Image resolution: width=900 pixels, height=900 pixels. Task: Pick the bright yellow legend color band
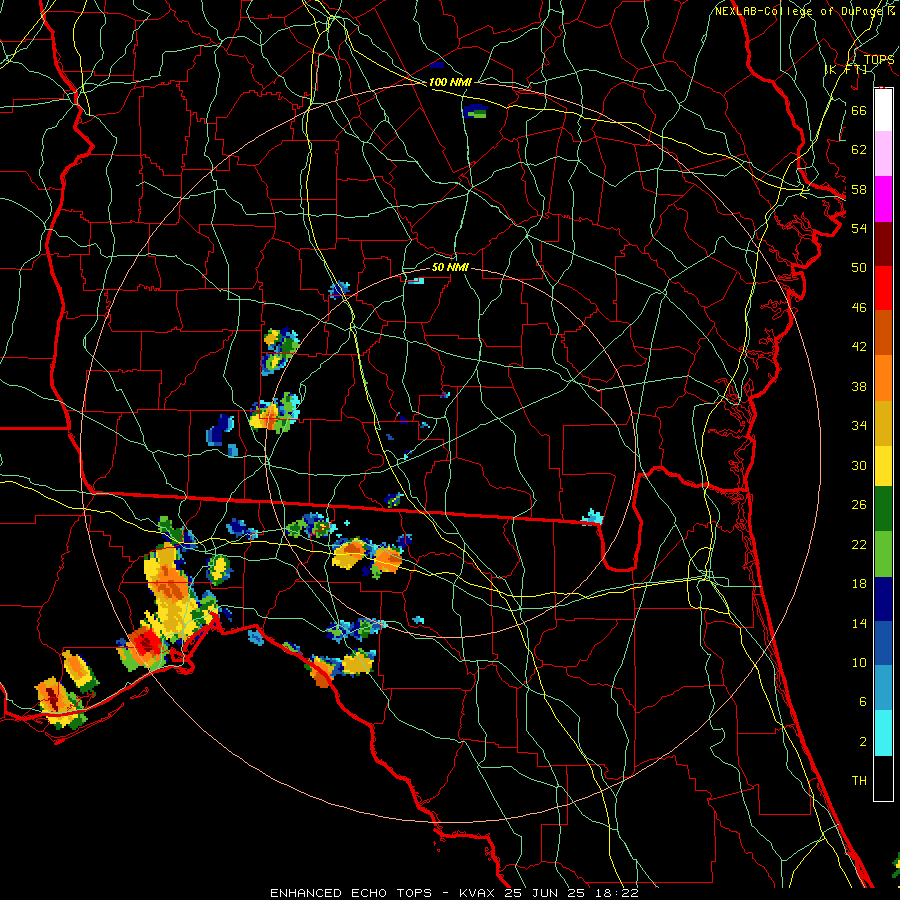[x=883, y=465]
